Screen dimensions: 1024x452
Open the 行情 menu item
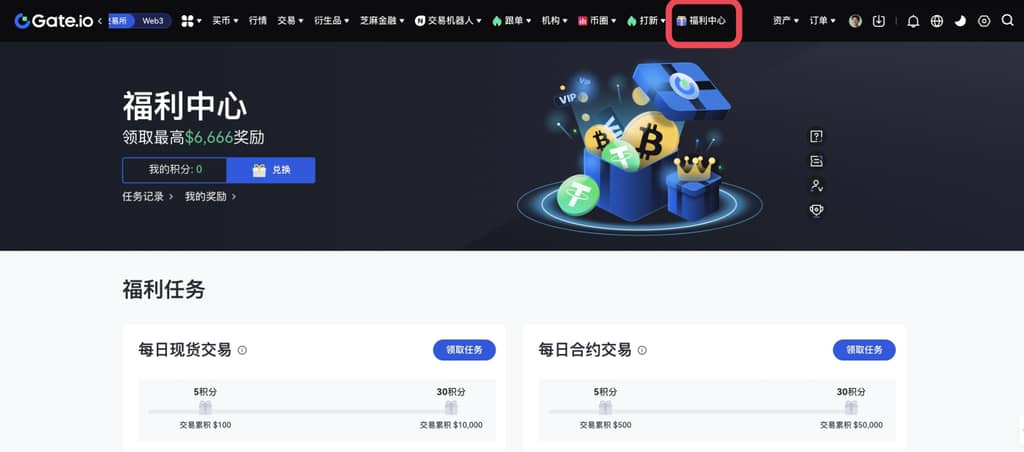click(x=258, y=21)
